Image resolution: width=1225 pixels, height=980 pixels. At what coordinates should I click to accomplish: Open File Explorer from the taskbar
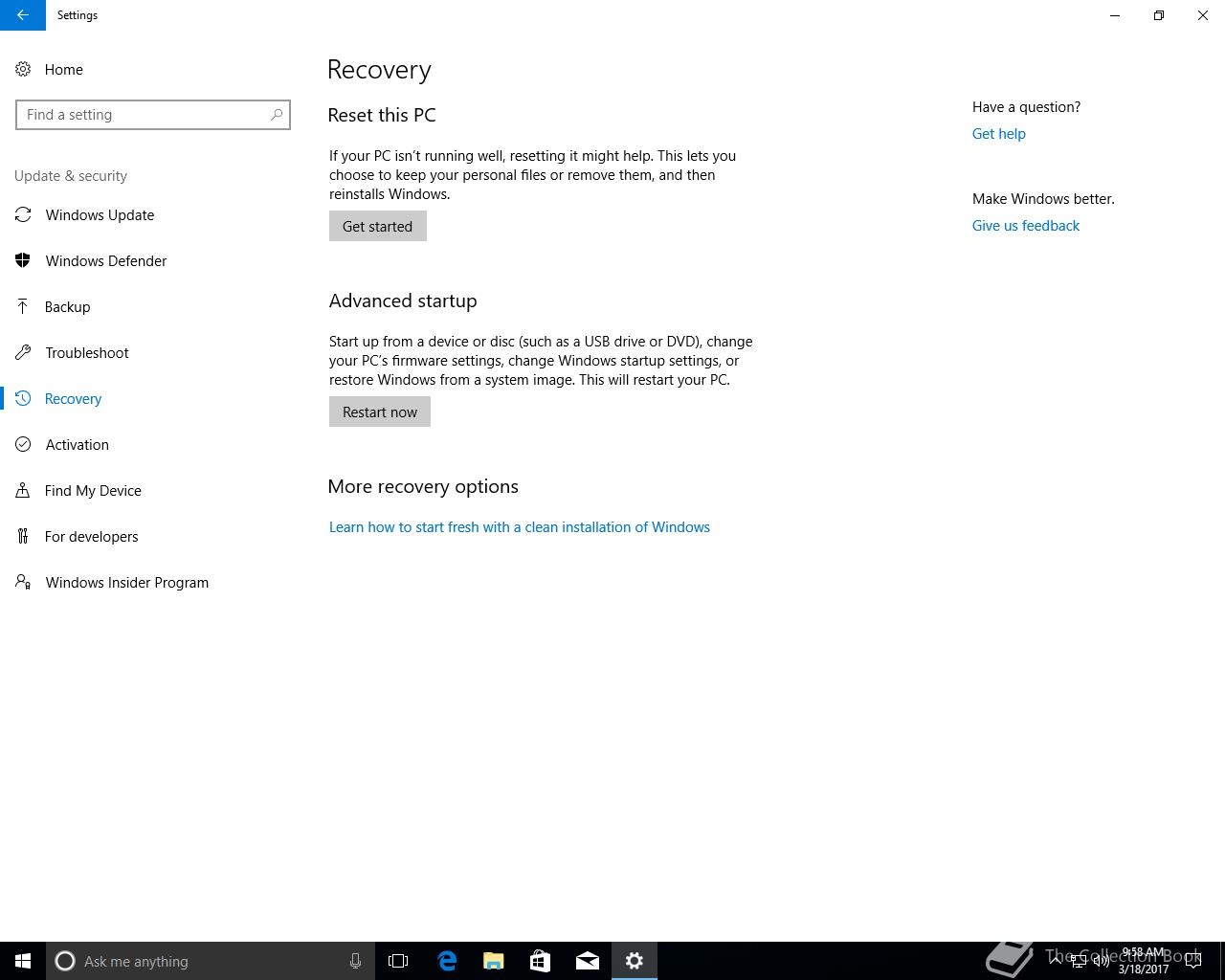coord(493,961)
